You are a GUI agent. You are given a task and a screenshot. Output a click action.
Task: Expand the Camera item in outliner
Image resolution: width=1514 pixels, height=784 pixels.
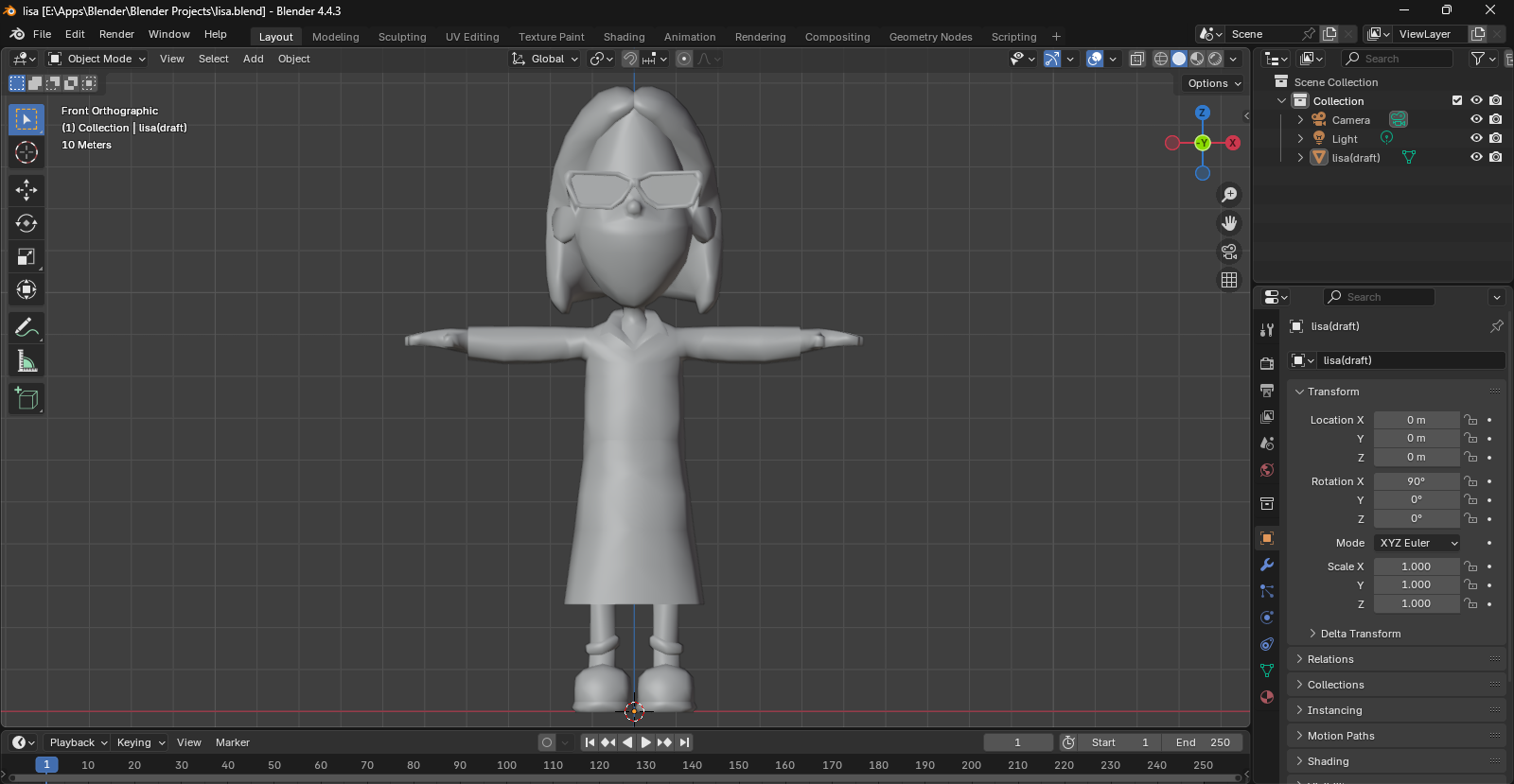pyautogui.click(x=1301, y=120)
